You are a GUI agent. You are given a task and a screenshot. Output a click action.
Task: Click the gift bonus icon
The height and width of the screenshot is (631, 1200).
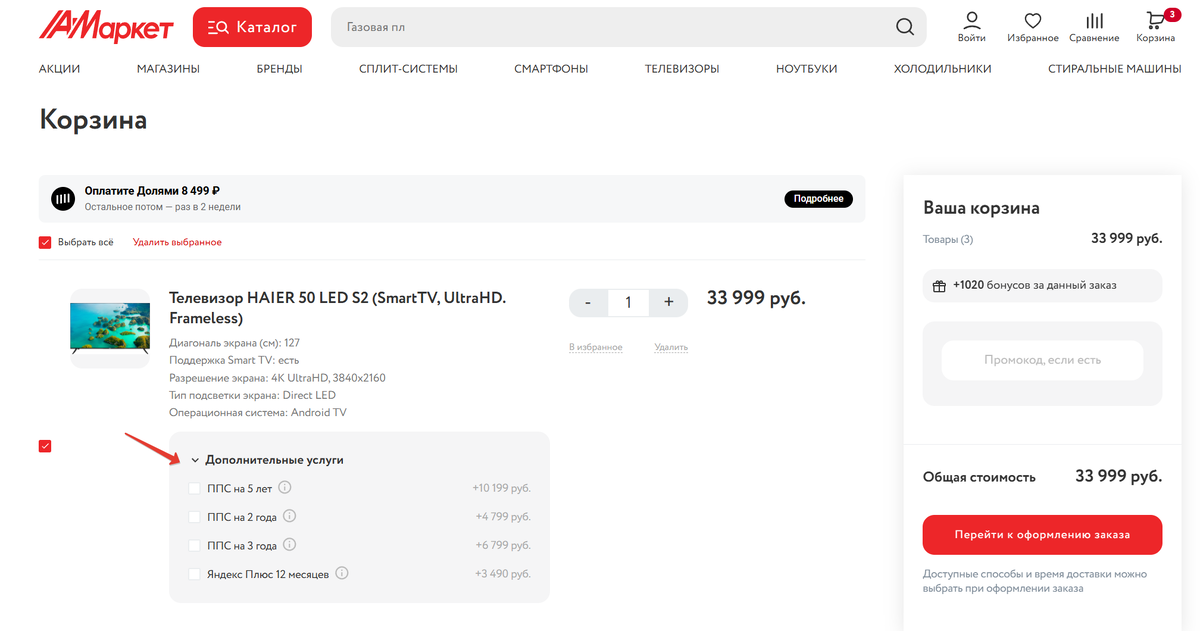[x=939, y=285]
